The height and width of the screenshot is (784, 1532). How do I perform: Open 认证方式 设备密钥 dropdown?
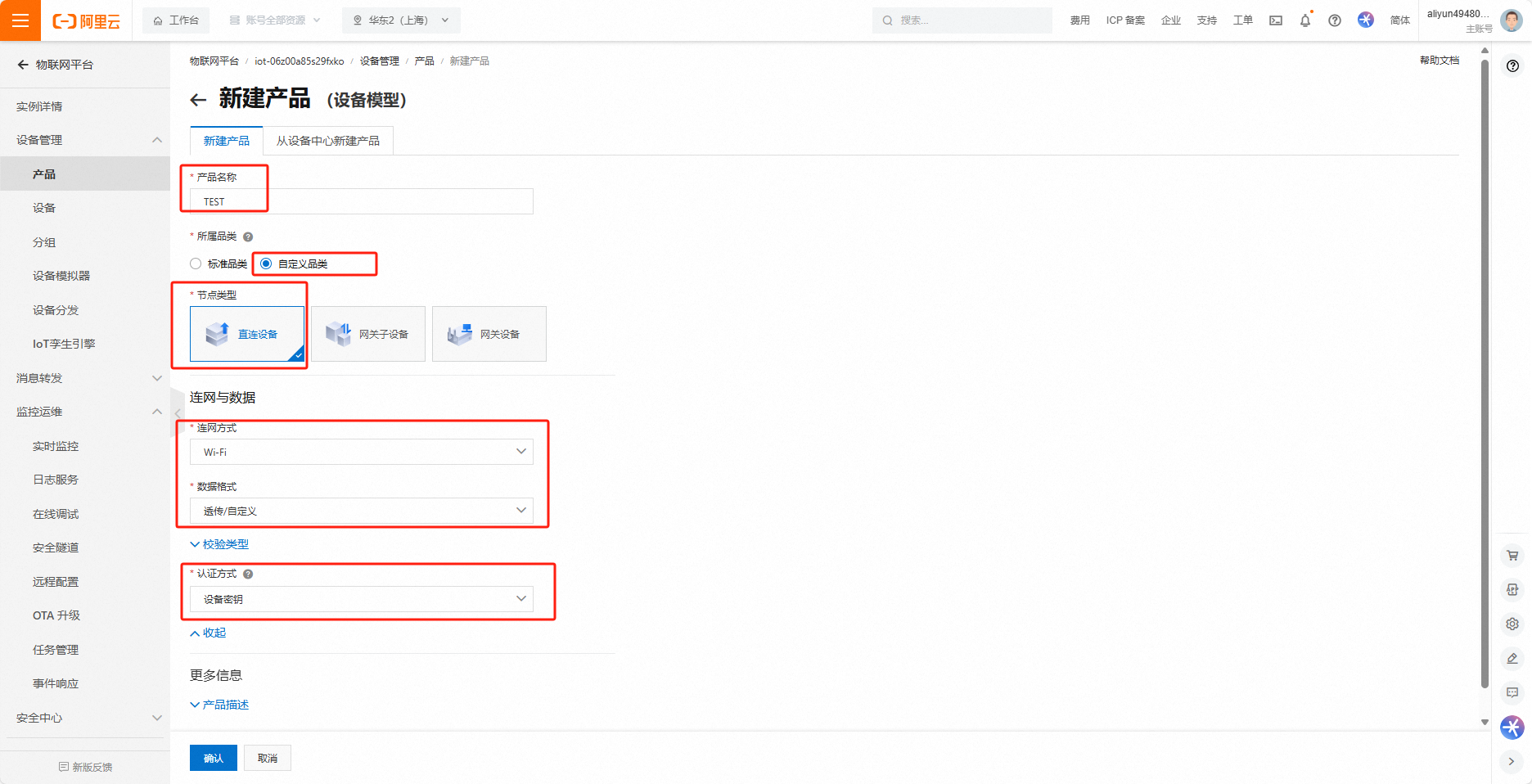[362, 599]
